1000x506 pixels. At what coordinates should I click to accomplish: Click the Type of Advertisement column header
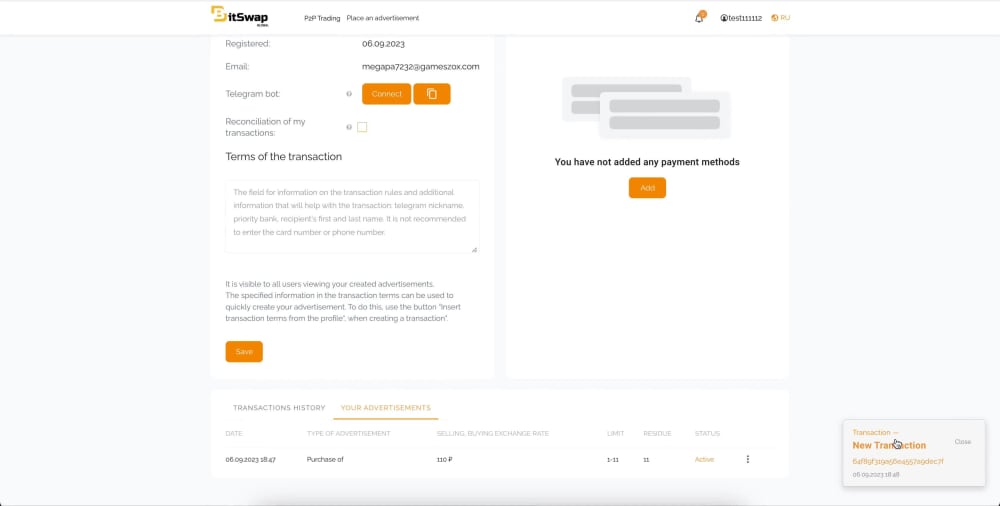coord(349,433)
